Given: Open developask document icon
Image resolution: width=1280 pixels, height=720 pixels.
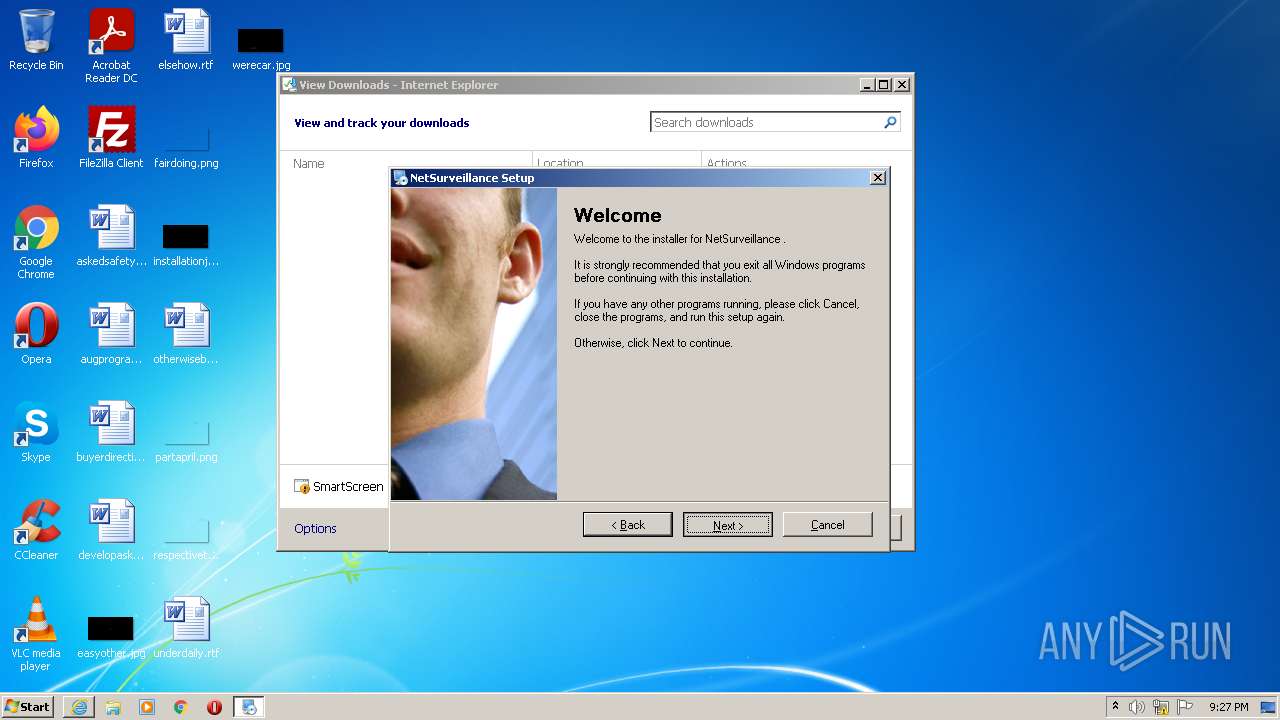Looking at the screenshot, I should (x=111, y=530).
